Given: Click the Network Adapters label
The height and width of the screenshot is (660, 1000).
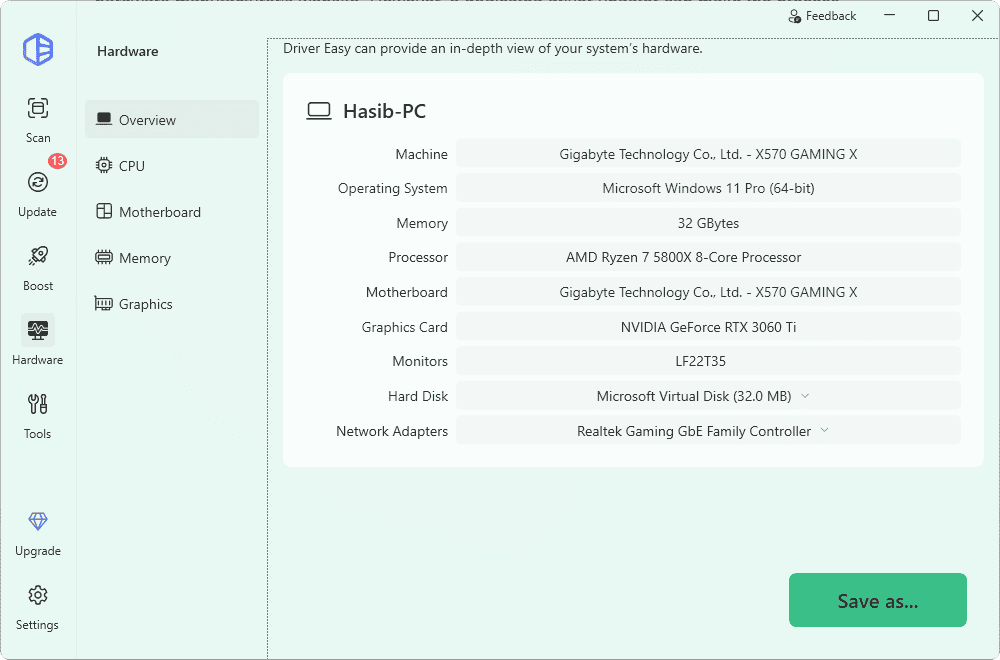Looking at the screenshot, I should coord(392,431).
